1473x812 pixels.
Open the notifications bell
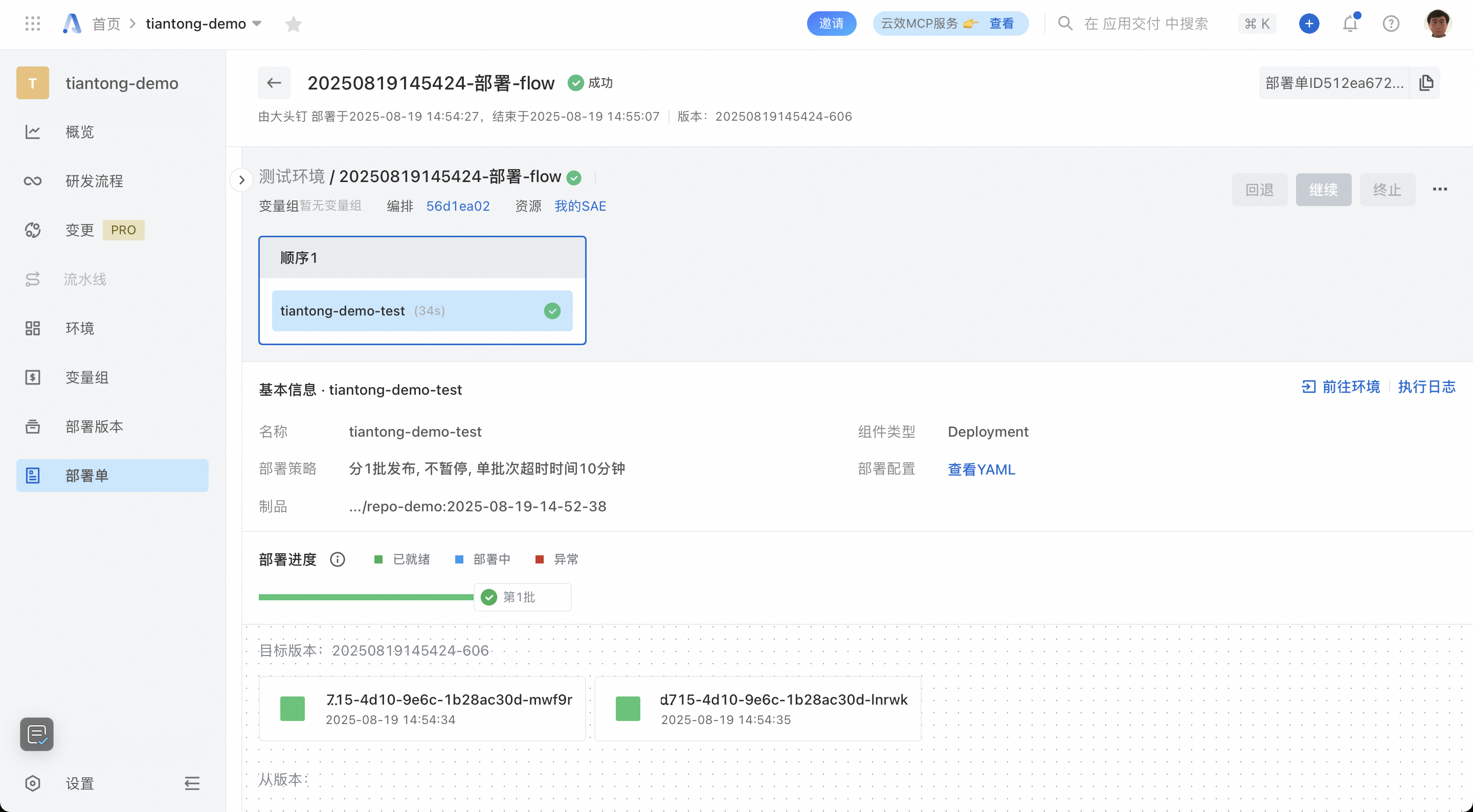(x=1350, y=24)
